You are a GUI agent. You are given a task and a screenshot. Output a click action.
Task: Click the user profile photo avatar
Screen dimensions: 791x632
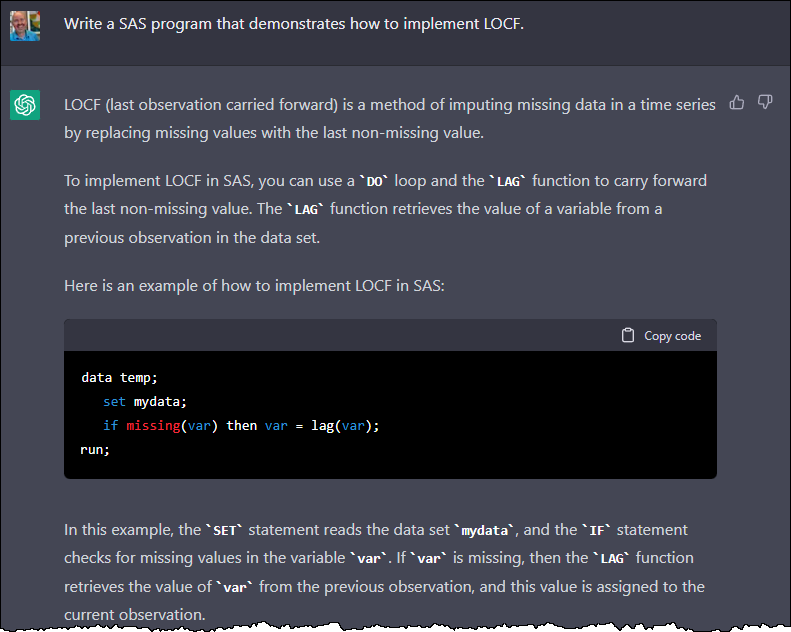pos(25,24)
